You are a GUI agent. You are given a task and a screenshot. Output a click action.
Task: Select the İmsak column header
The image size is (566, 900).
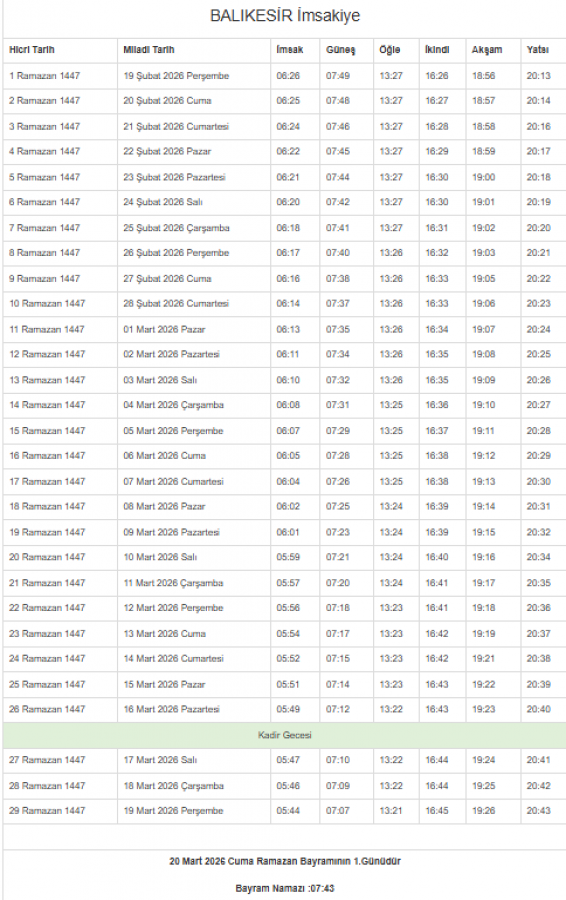289,50
